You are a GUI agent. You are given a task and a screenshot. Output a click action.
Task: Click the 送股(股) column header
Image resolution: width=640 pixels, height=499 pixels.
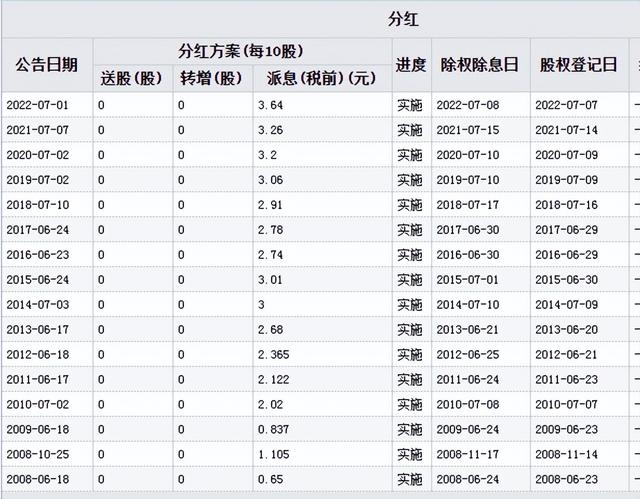132,78
